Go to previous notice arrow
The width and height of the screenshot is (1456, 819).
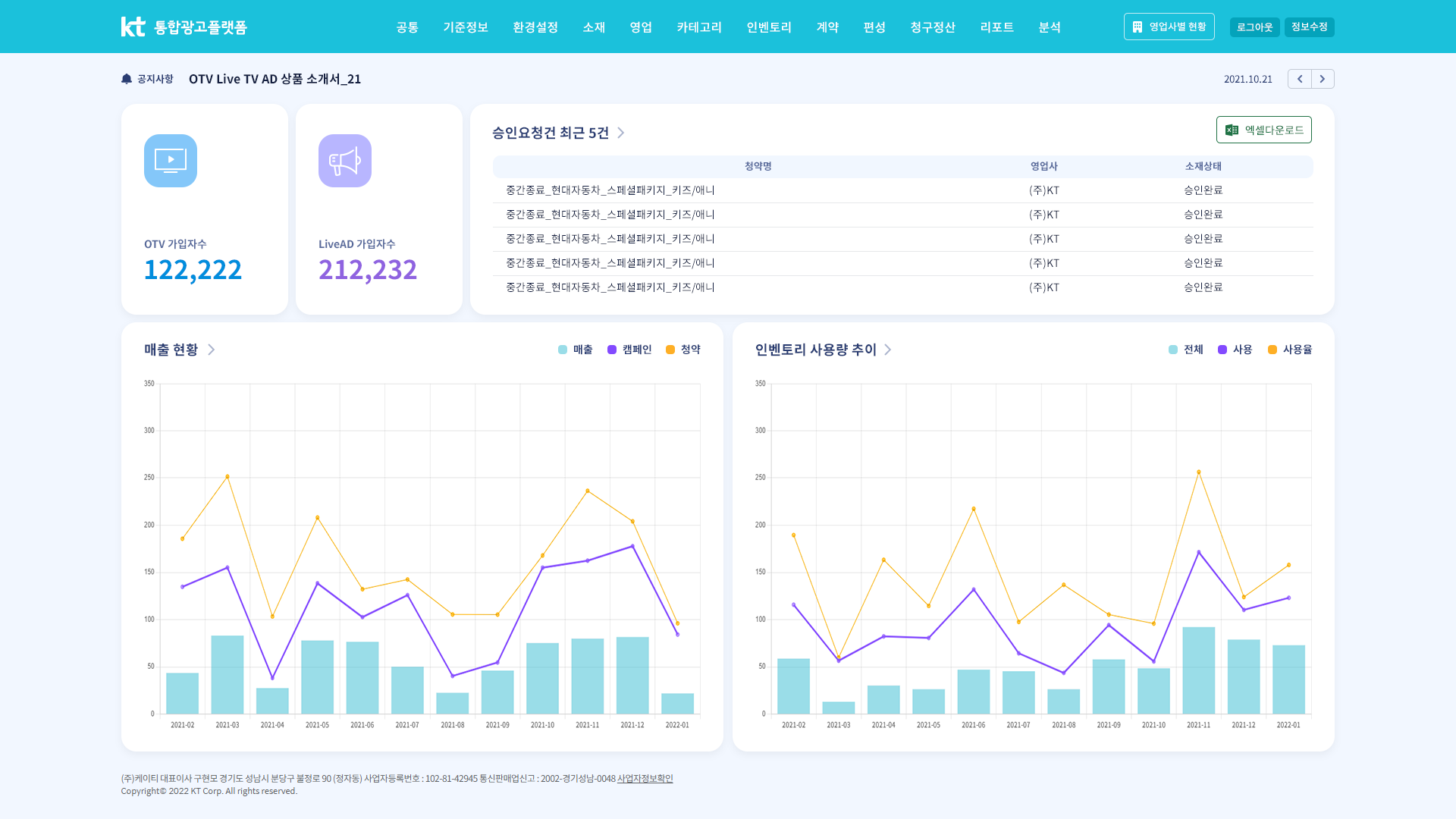point(1299,79)
